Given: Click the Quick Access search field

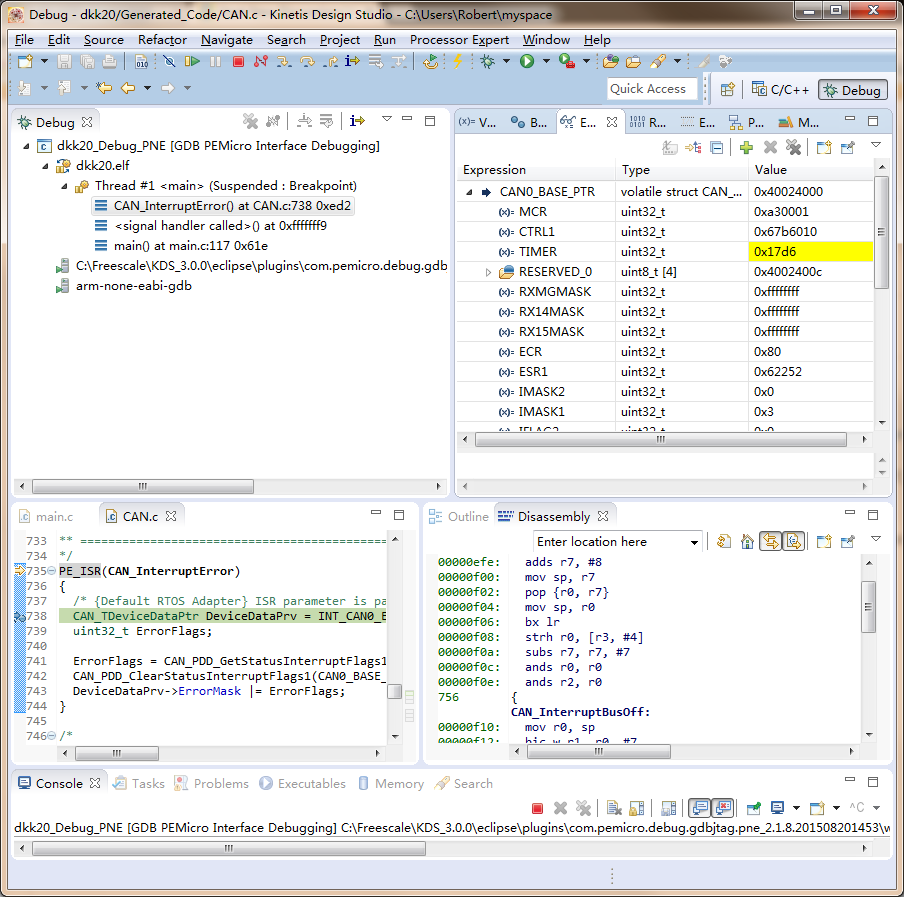Looking at the screenshot, I should tap(652, 89).
